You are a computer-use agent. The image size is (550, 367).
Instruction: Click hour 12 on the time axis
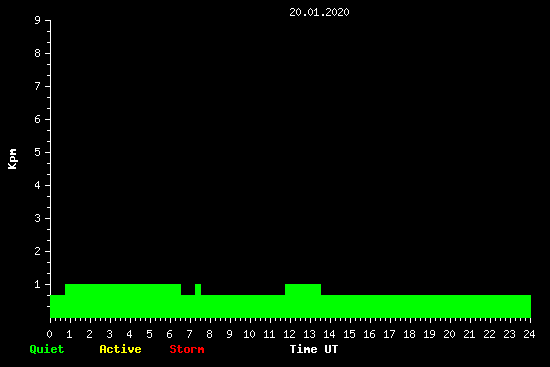[289, 334]
